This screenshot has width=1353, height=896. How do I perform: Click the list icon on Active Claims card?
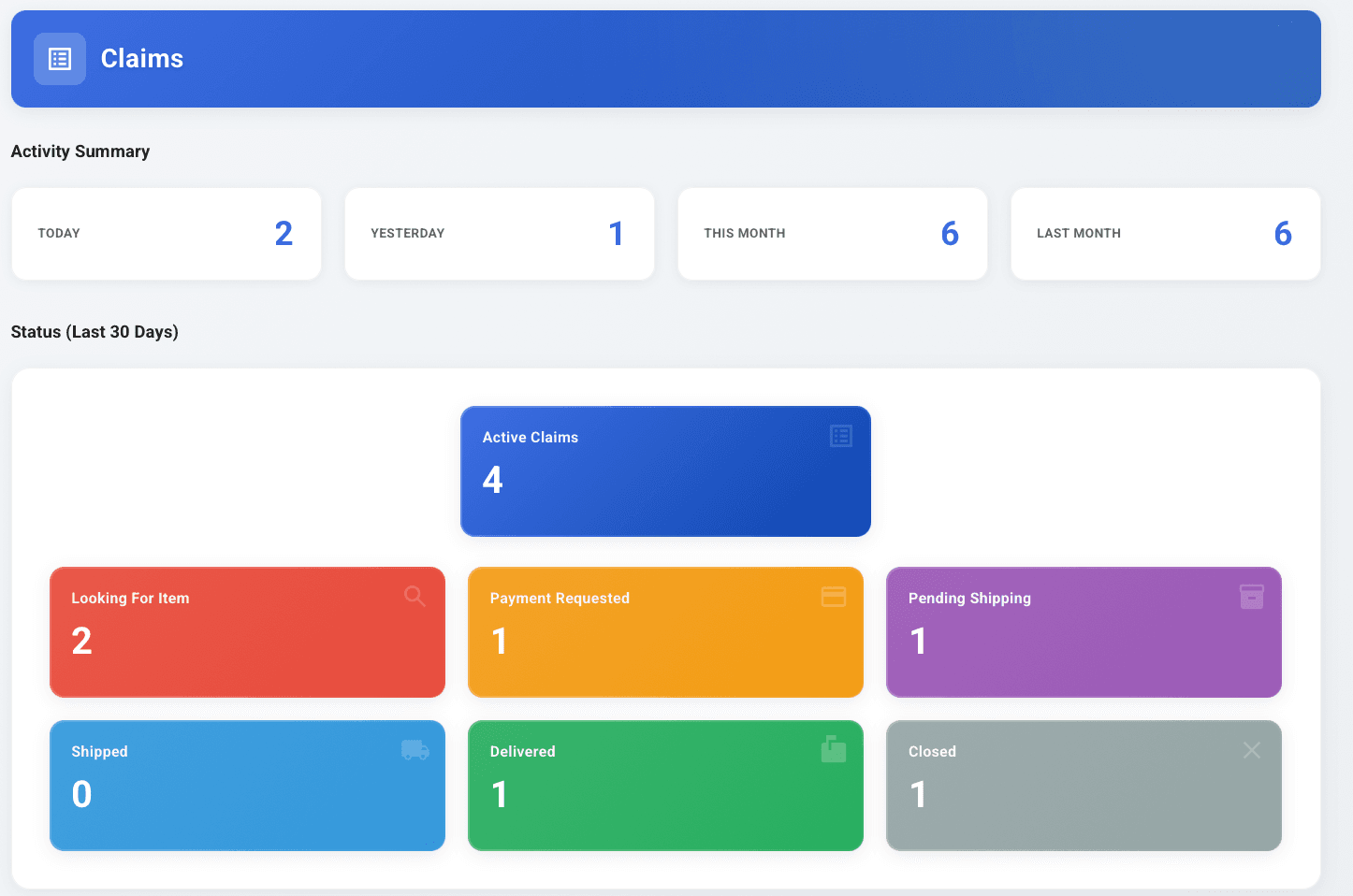[x=839, y=436]
